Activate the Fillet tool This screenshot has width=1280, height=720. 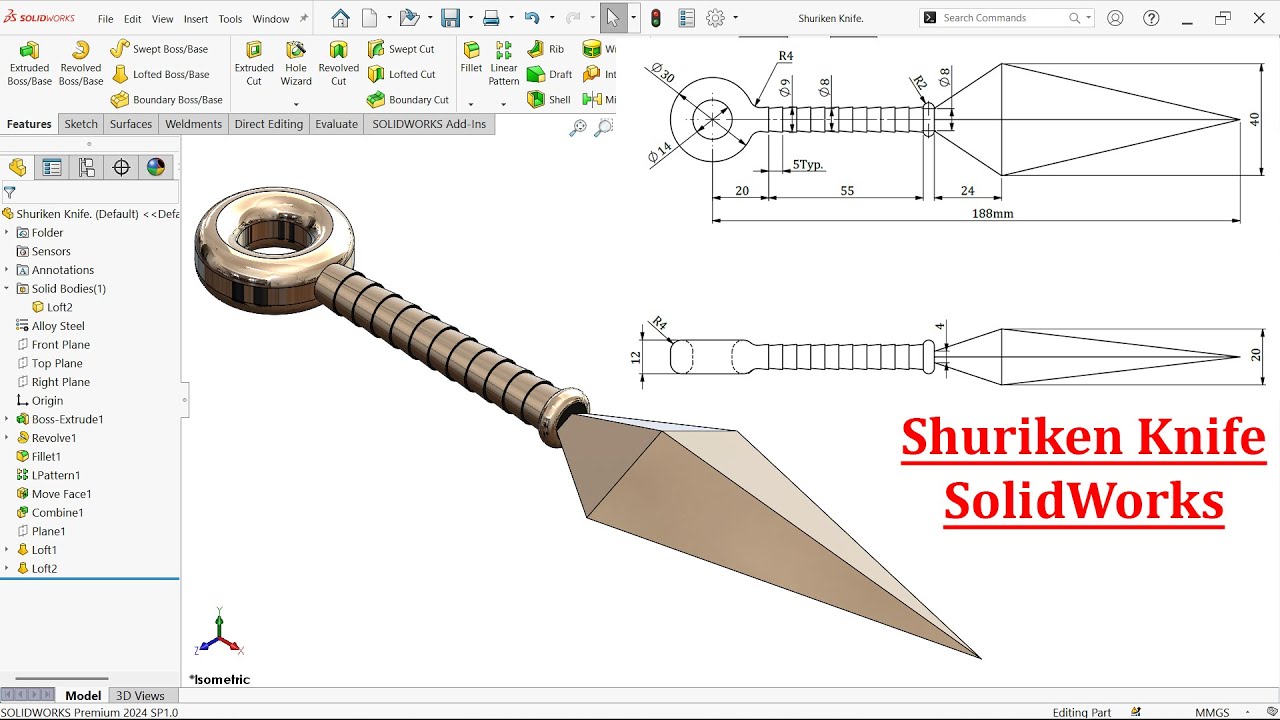coord(471,58)
